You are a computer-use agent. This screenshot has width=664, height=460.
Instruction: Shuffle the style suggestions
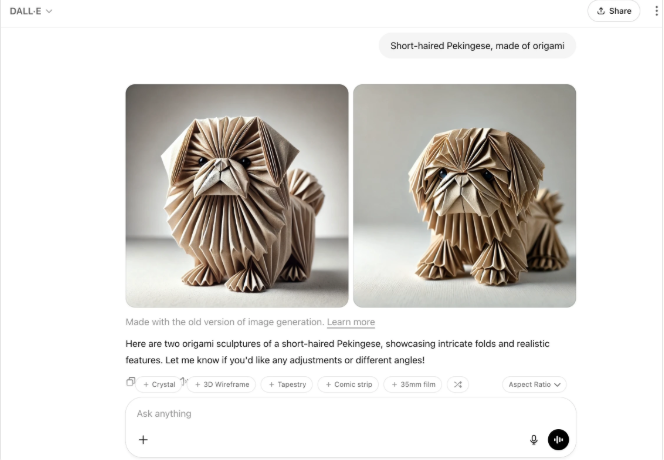458,385
